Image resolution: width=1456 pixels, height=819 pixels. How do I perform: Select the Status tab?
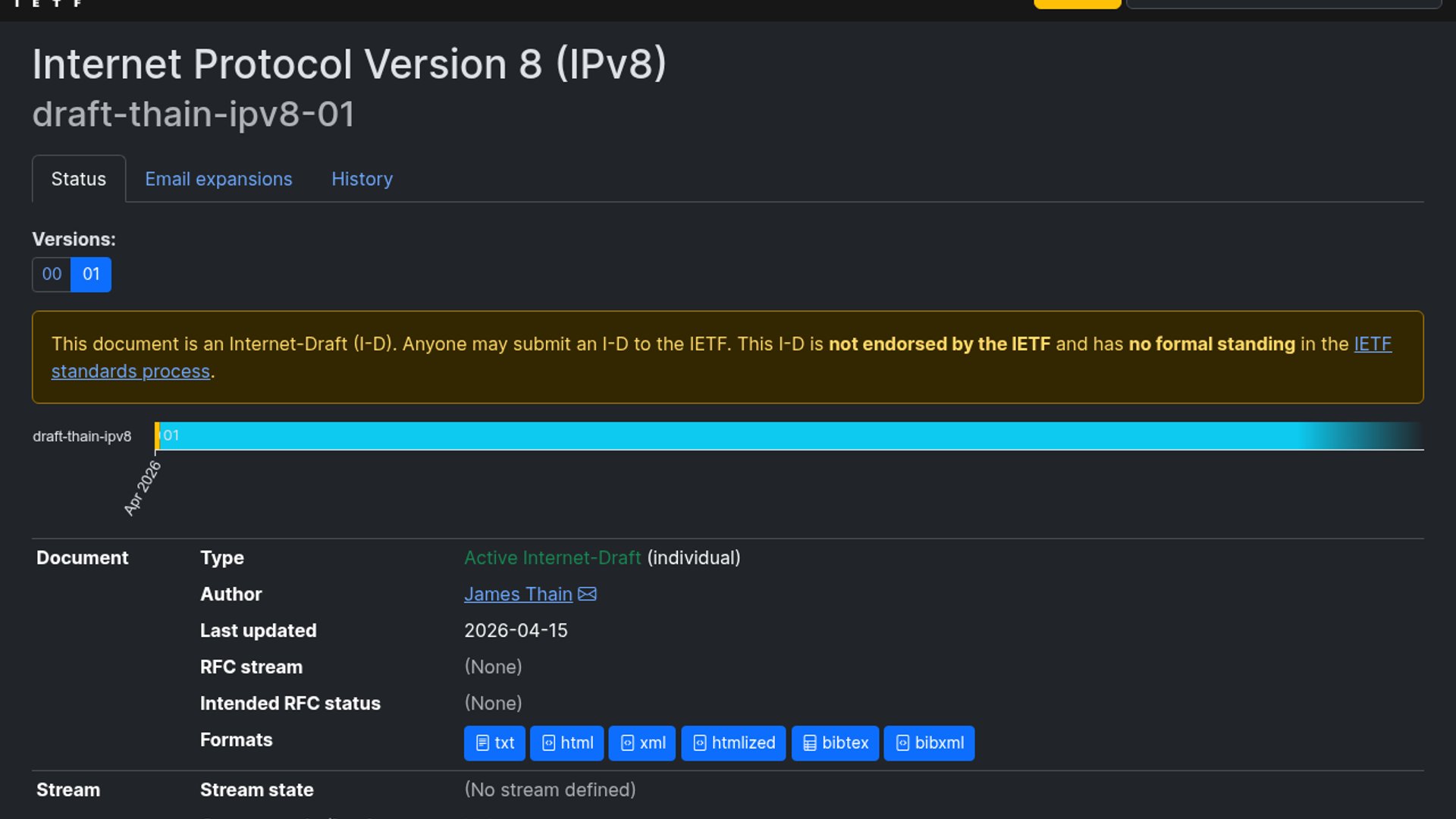(x=79, y=179)
